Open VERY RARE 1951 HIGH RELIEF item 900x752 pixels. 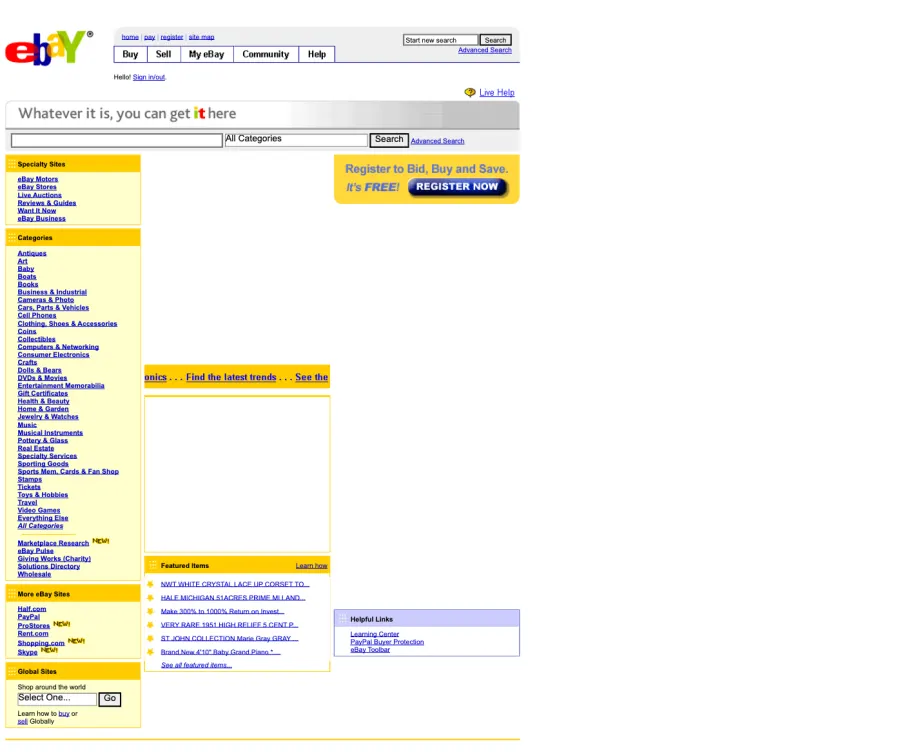[x=230, y=625]
